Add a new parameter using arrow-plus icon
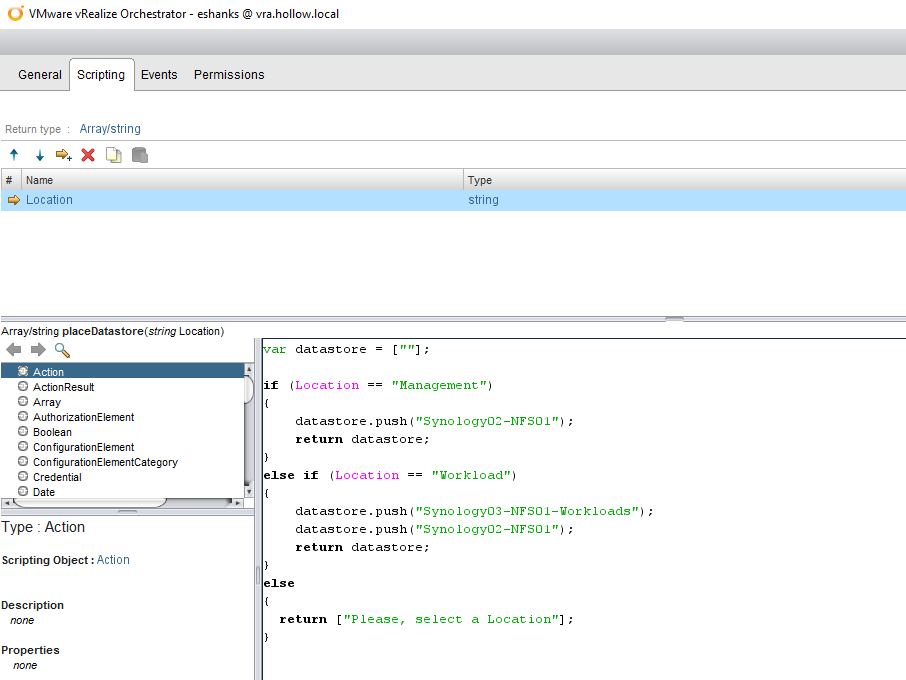The height and width of the screenshot is (680, 906). click(64, 155)
